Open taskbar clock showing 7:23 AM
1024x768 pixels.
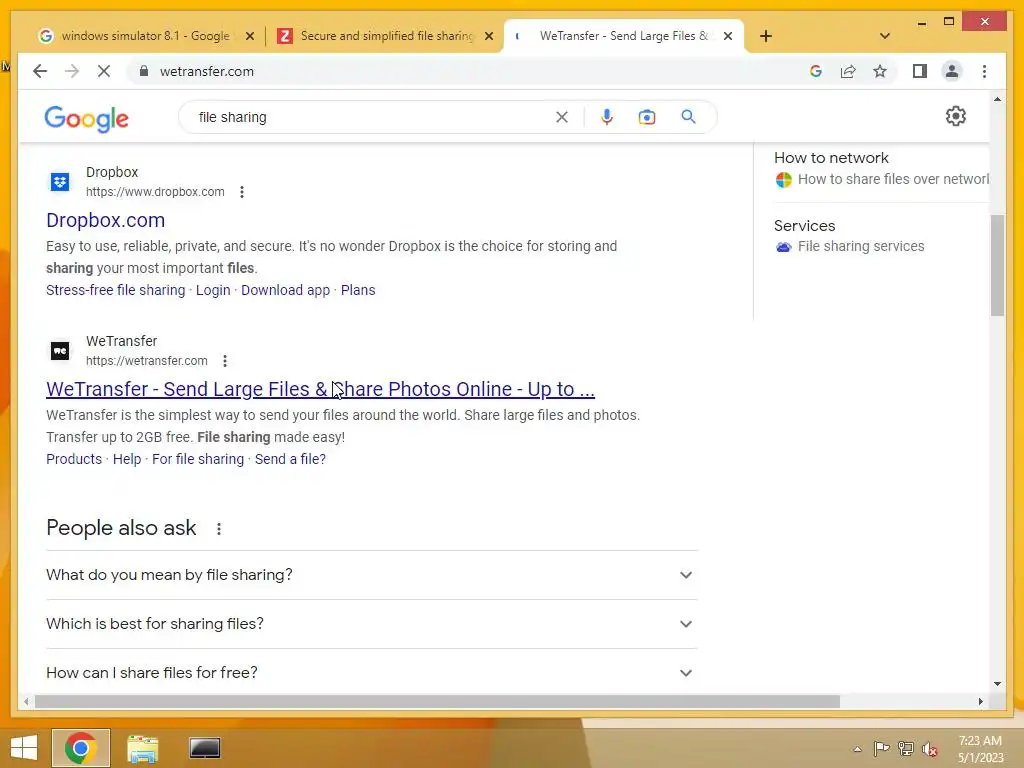pos(980,748)
